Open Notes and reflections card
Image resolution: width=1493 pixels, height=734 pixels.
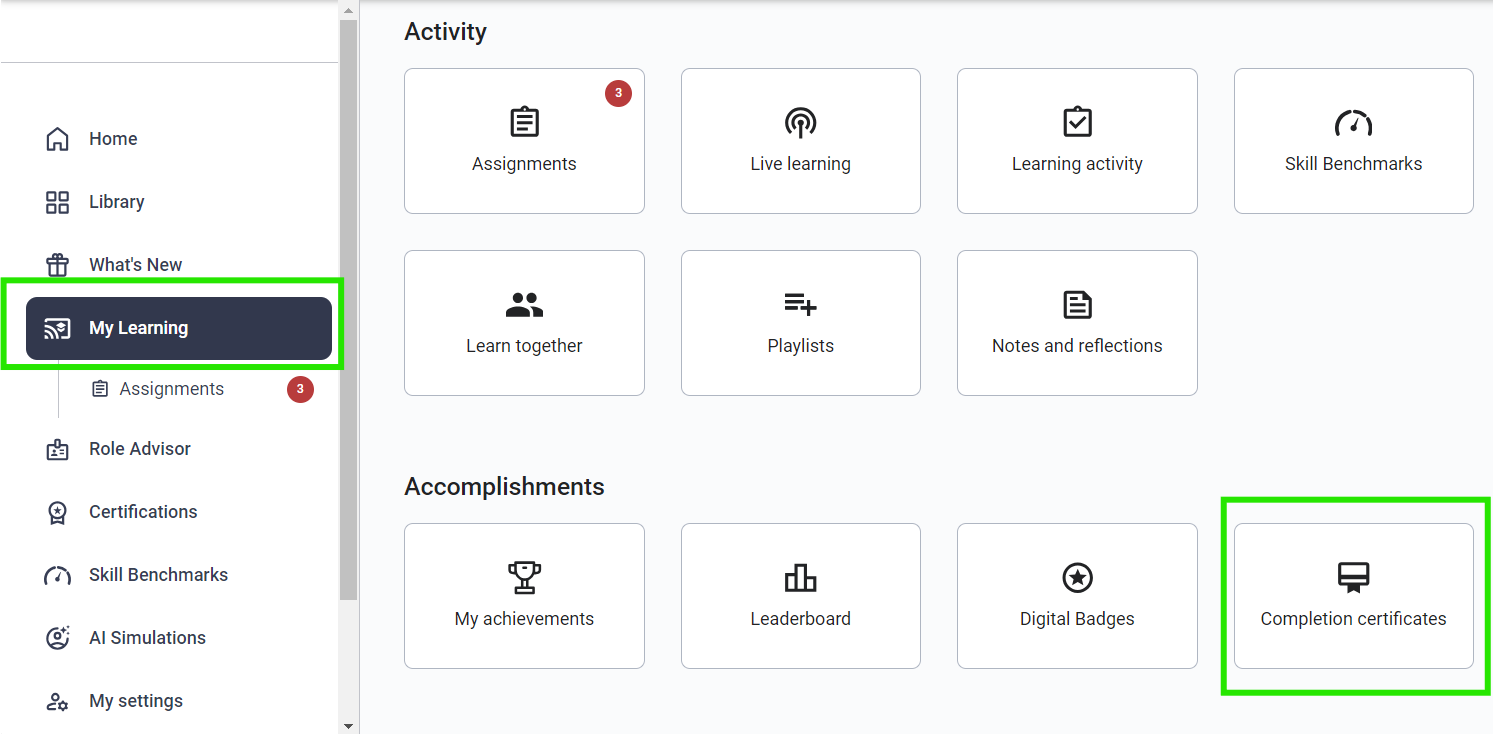pos(1077,323)
